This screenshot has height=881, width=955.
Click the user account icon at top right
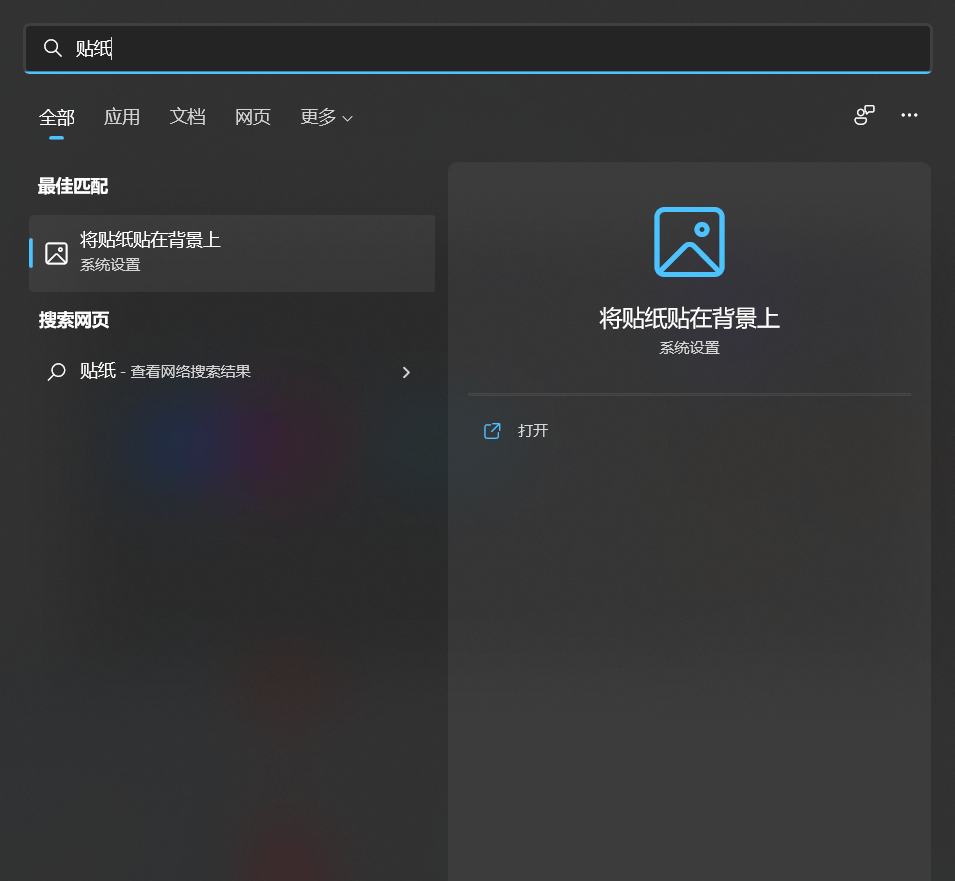click(x=863, y=115)
